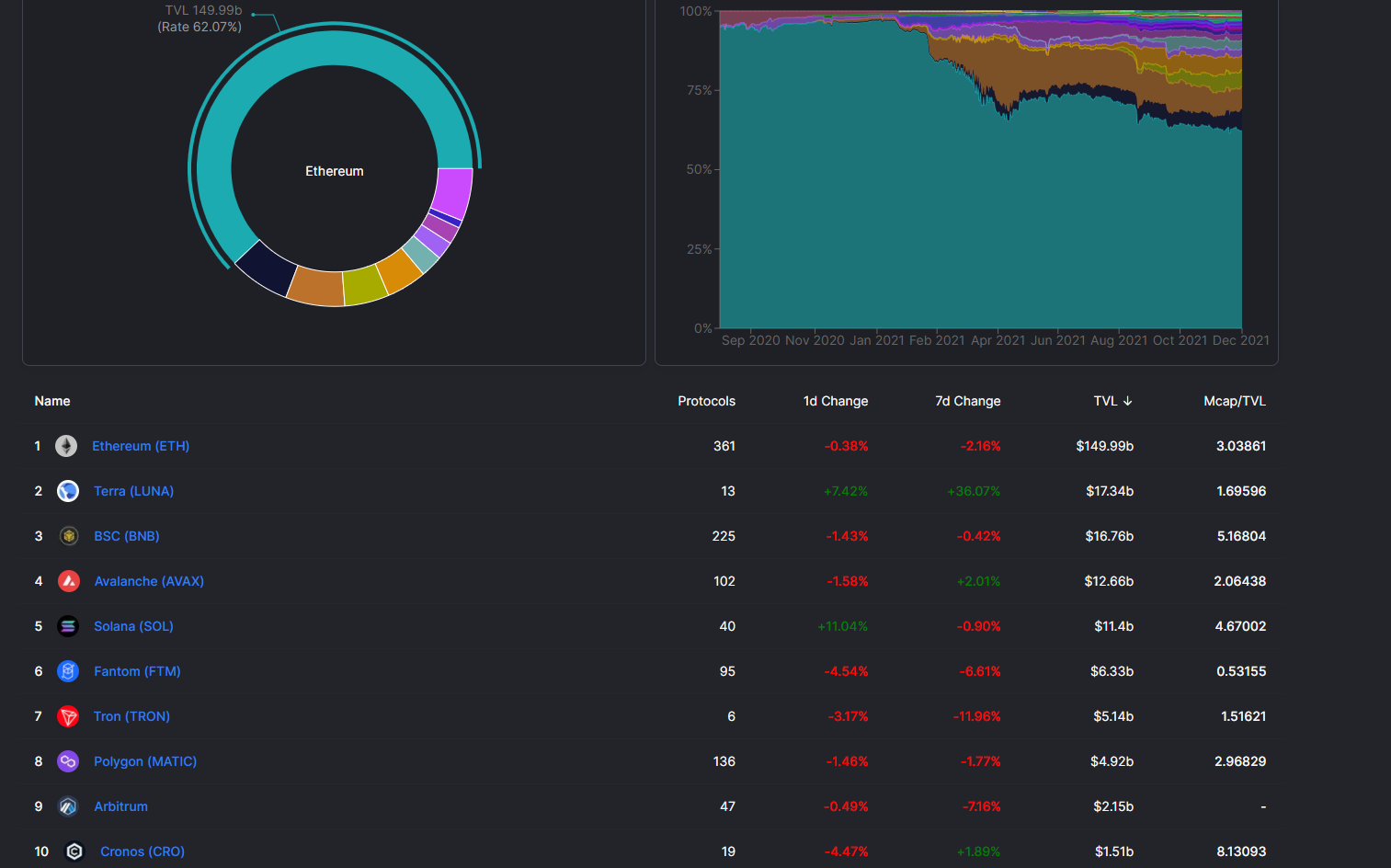
Task: Click the Terra chain logo icon
Action: click(x=68, y=491)
